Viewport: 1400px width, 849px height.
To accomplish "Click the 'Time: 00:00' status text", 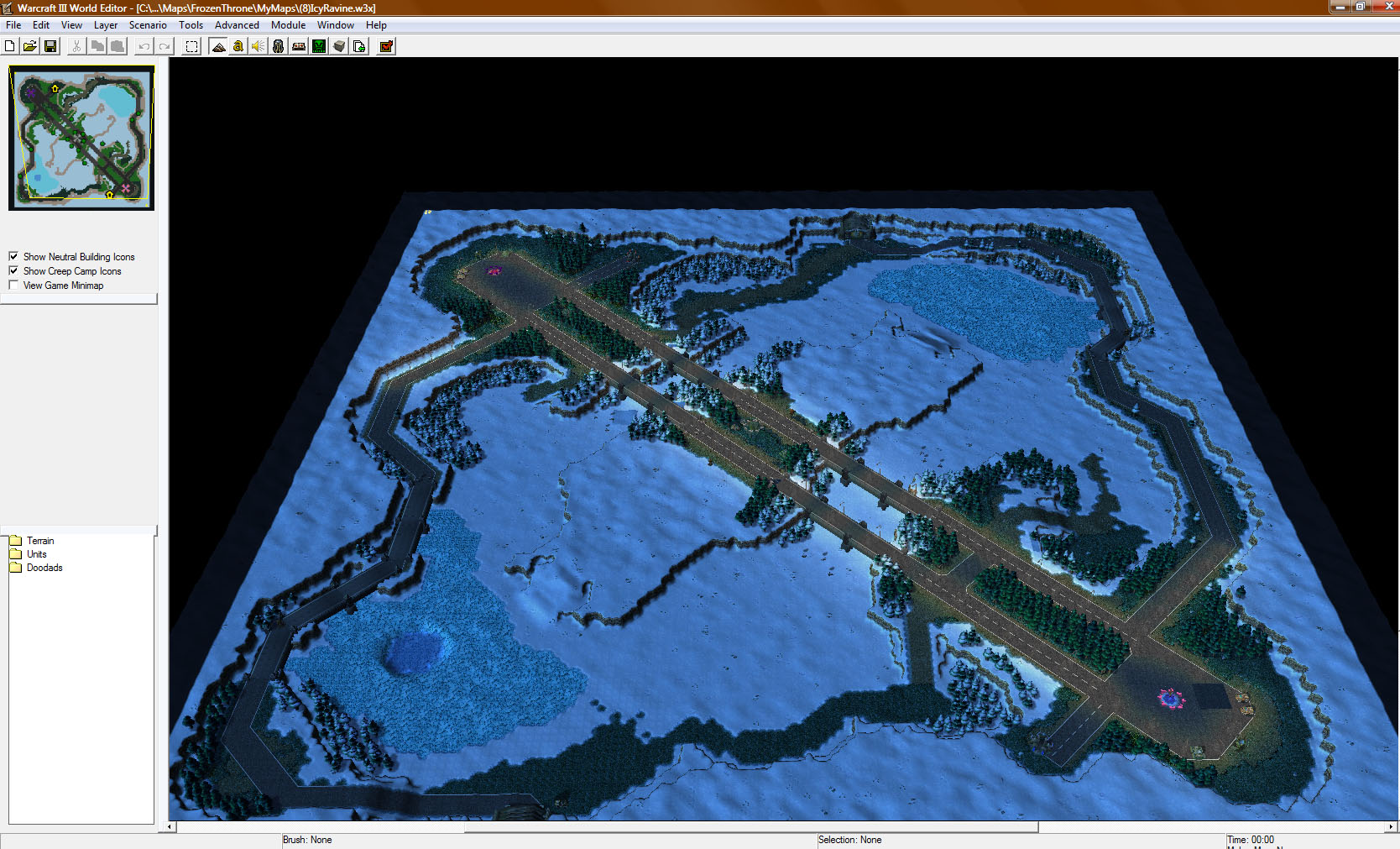I will 1250,840.
